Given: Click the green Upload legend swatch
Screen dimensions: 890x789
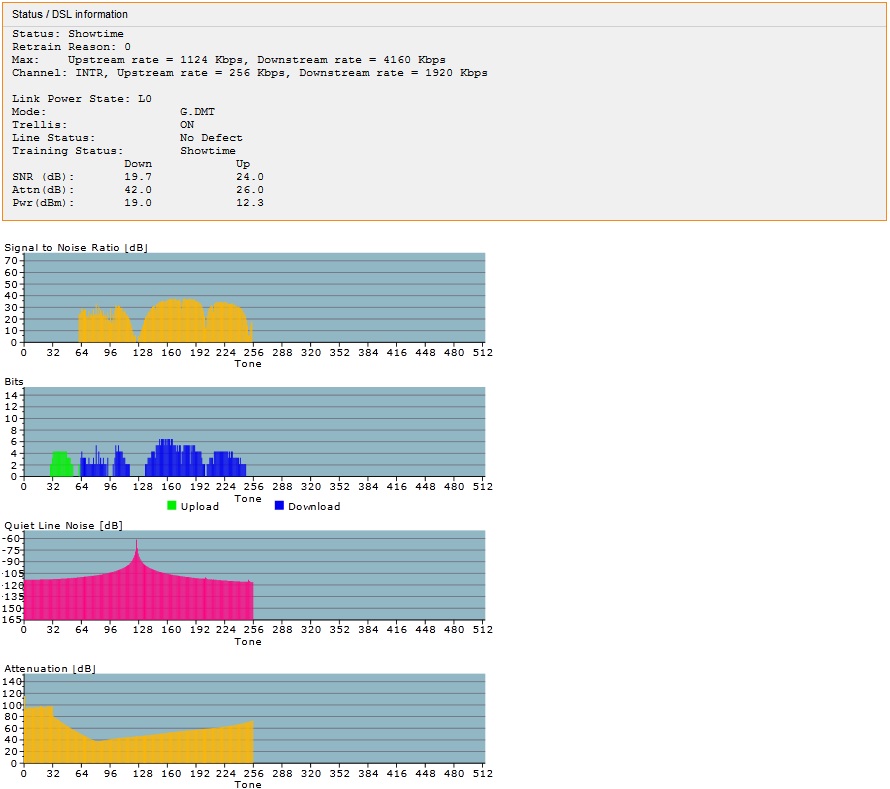Looking at the screenshot, I should (172, 506).
